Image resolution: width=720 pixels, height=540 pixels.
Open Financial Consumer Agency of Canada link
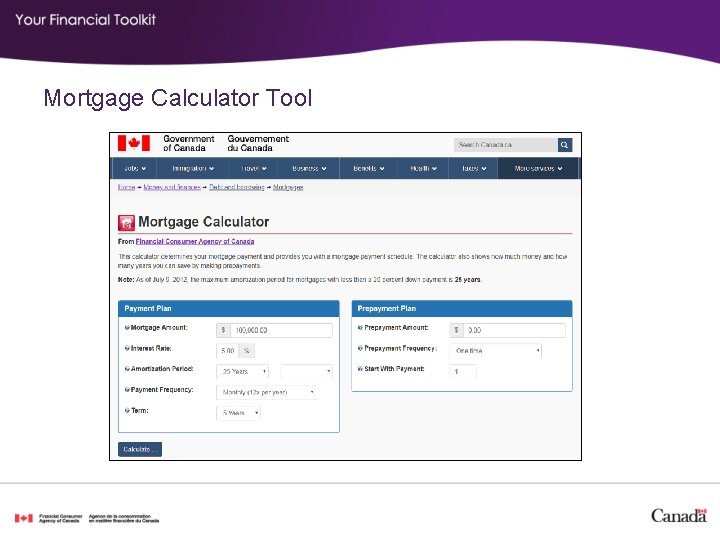[195, 241]
